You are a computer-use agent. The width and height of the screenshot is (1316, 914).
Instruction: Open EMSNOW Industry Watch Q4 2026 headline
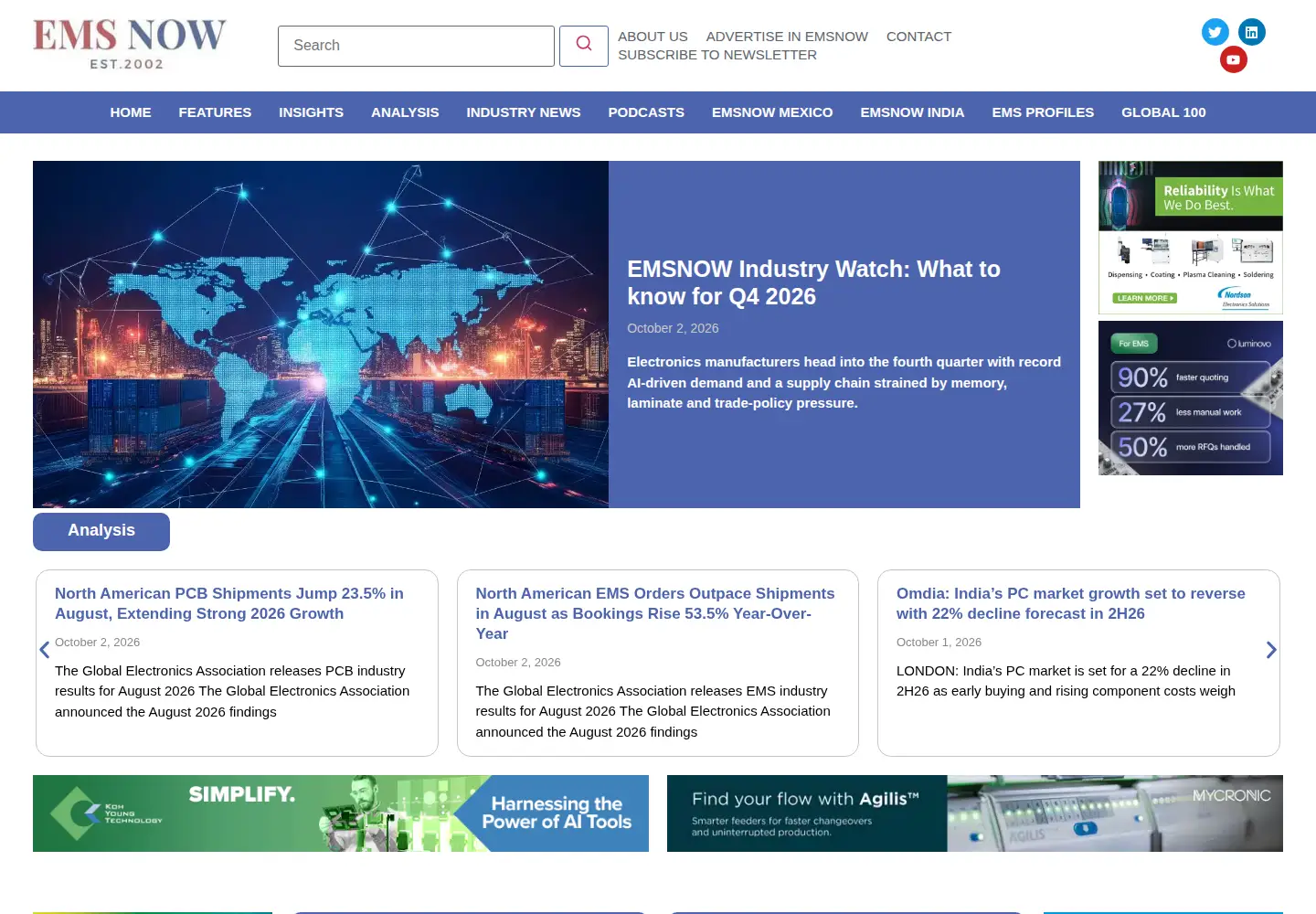813,282
